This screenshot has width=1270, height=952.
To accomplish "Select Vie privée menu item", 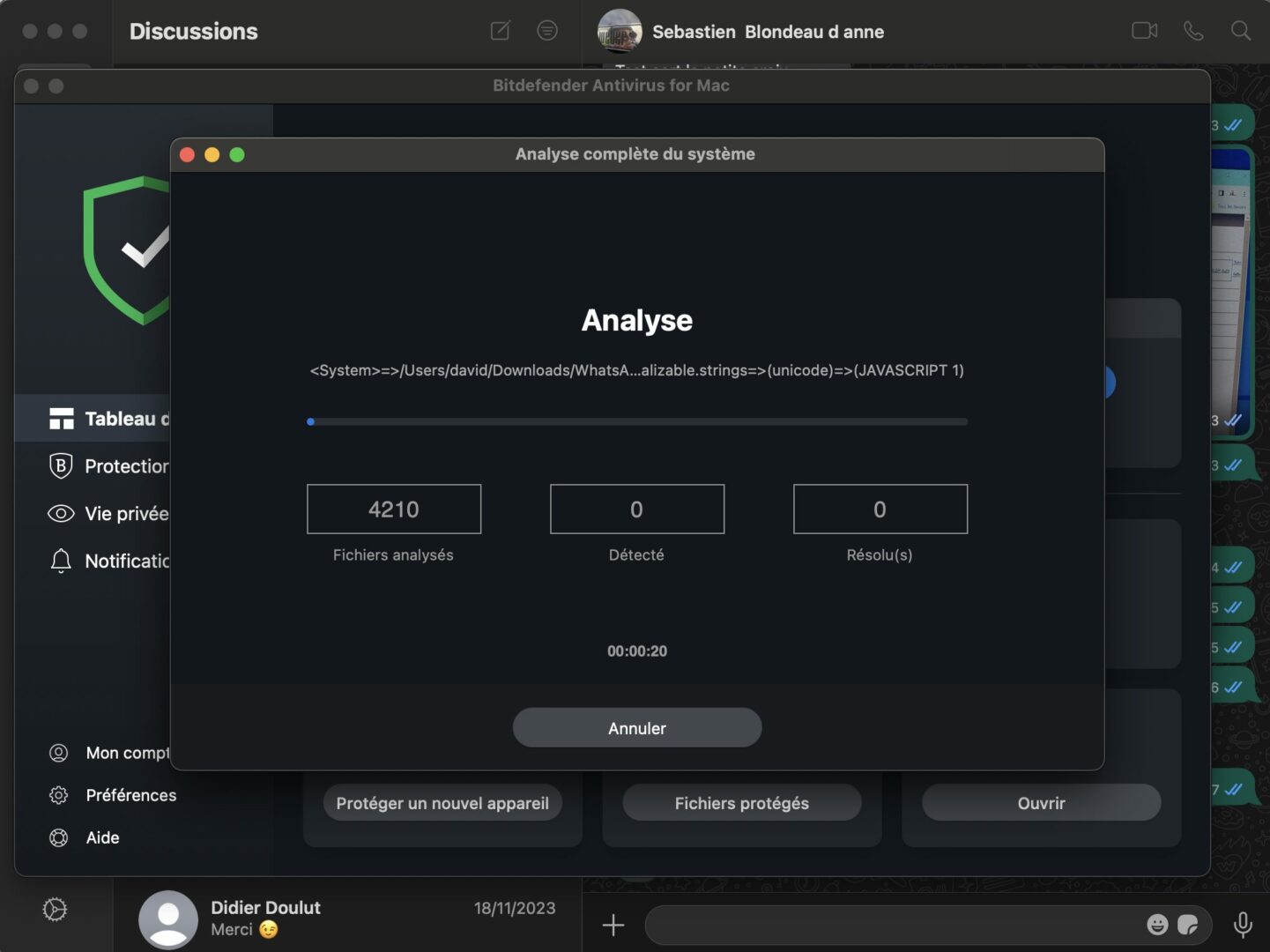I will point(127,513).
